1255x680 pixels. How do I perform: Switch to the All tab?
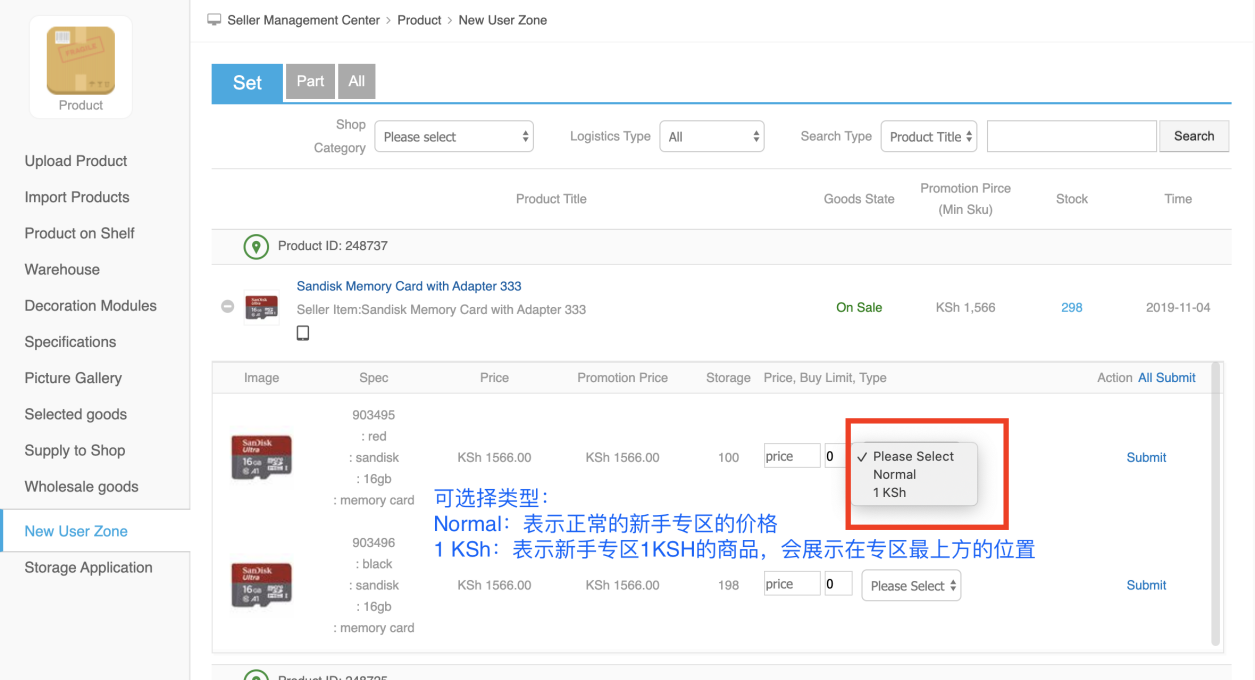click(357, 81)
